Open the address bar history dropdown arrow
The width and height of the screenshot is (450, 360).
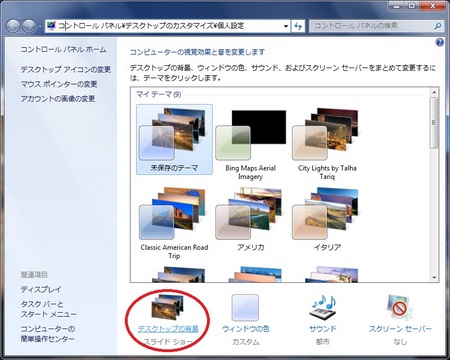(x=286, y=26)
